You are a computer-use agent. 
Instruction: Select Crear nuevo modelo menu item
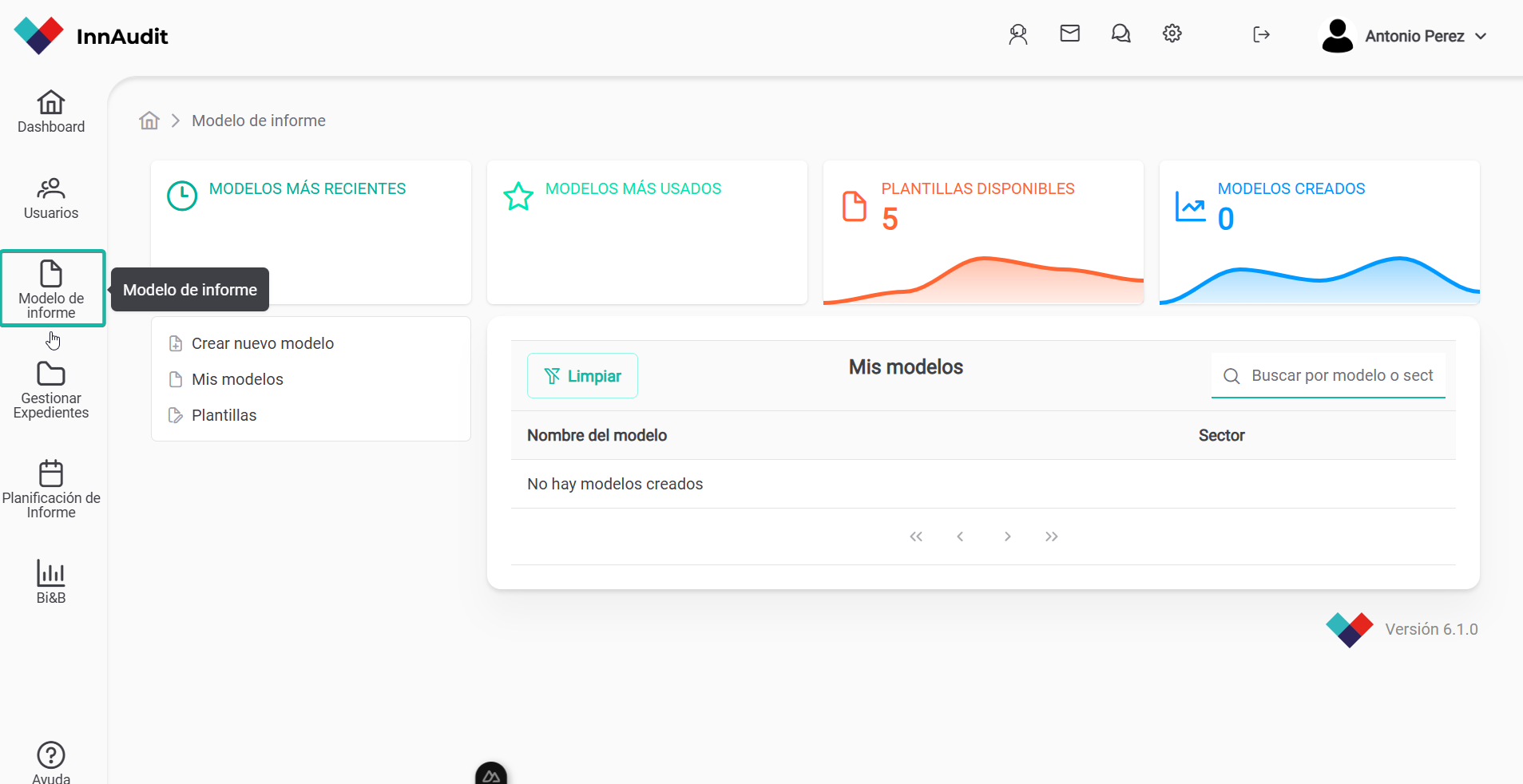coord(262,343)
